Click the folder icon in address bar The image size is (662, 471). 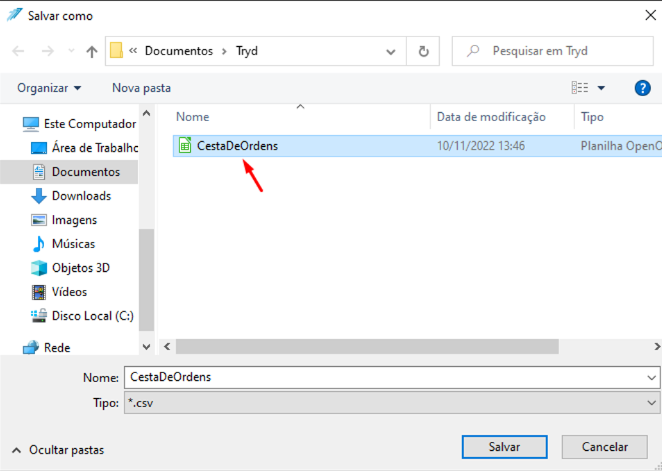click(117, 51)
